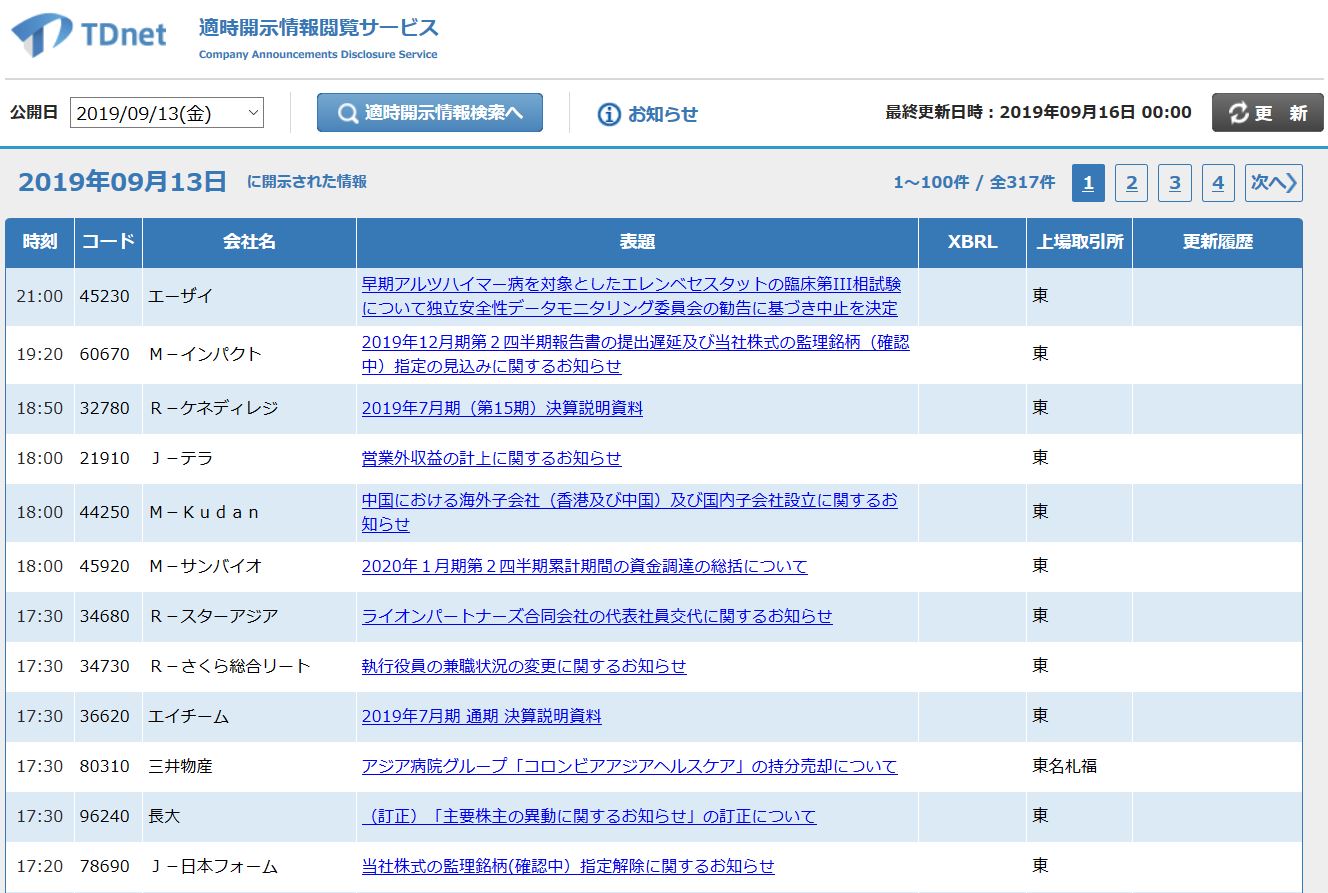Image resolution: width=1328 pixels, height=893 pixels.
Task: Open 三井物産's コロンビアアジアヘルスケア disclosure
Action: pos(629,766)
